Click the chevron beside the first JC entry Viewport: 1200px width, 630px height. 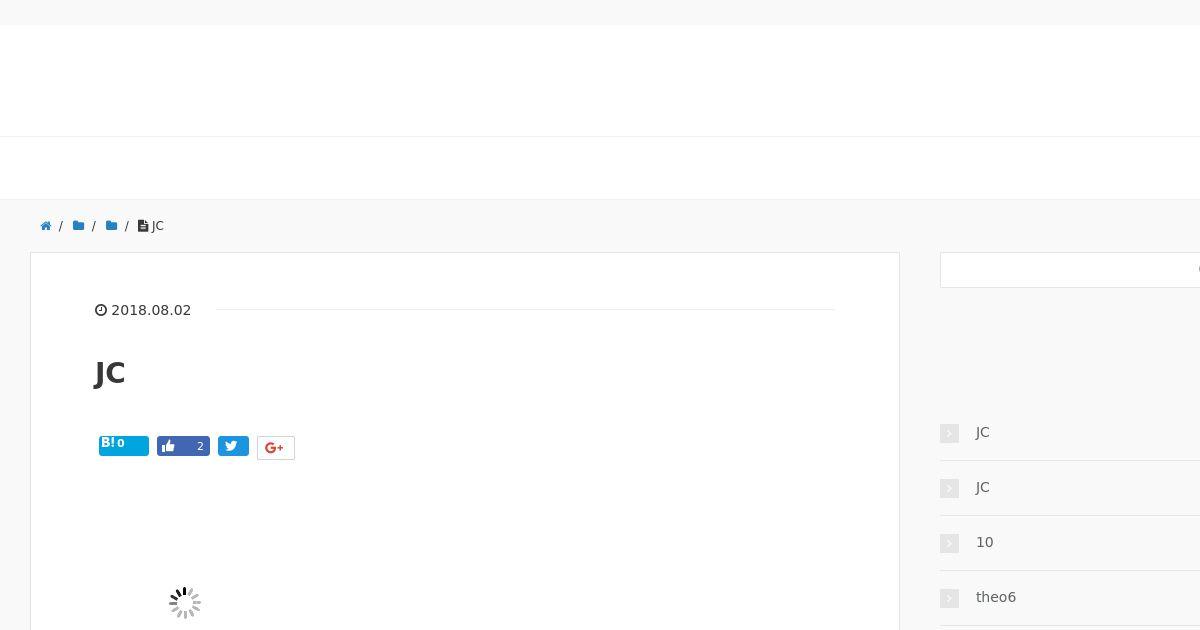949,433
